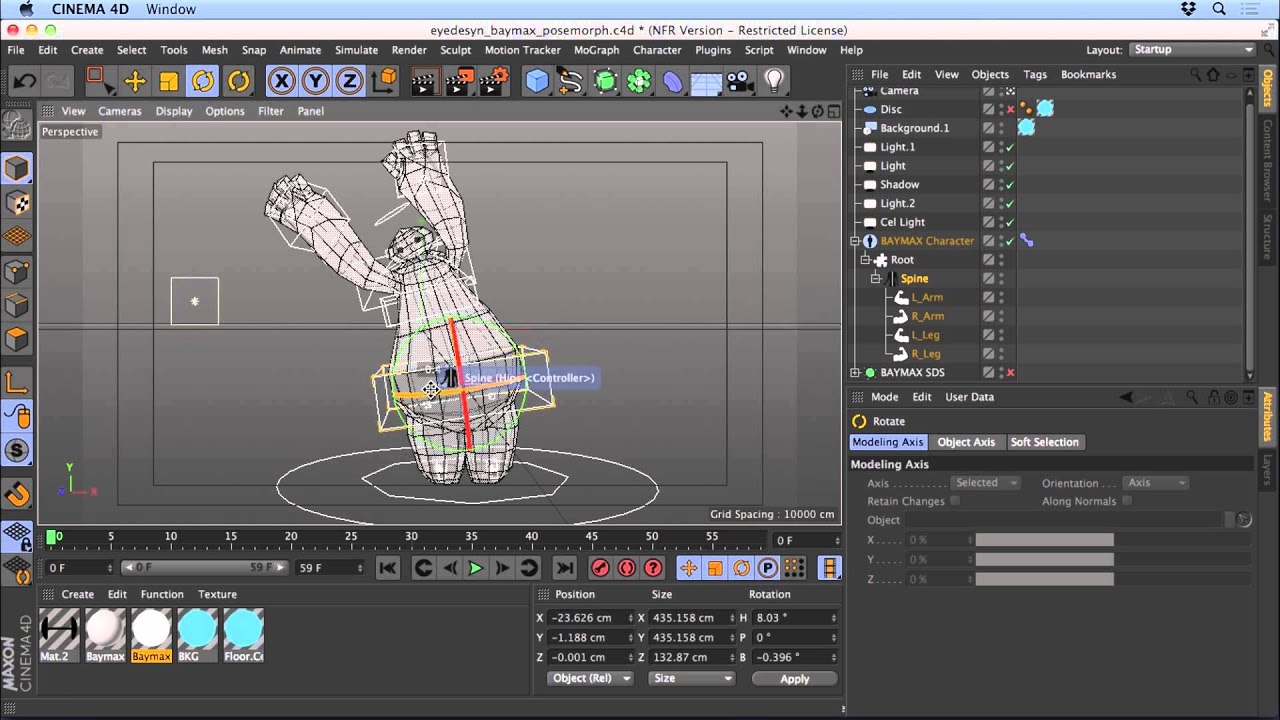Click the Apply button
The image size is (1280, 720).
point(795,679)
